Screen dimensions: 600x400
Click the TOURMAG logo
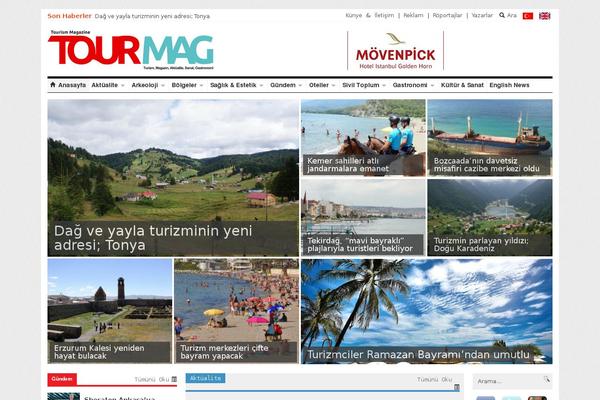point(130,50)
